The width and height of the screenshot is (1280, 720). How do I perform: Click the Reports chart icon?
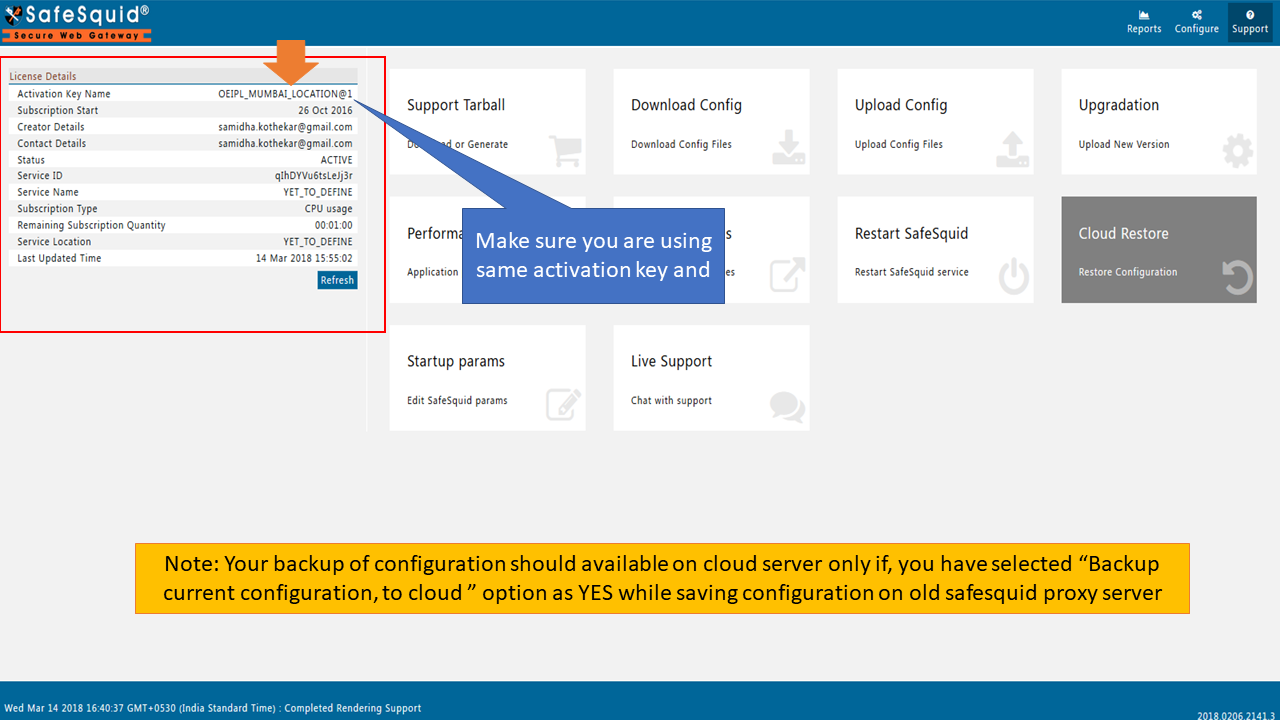pos(1144,15)
